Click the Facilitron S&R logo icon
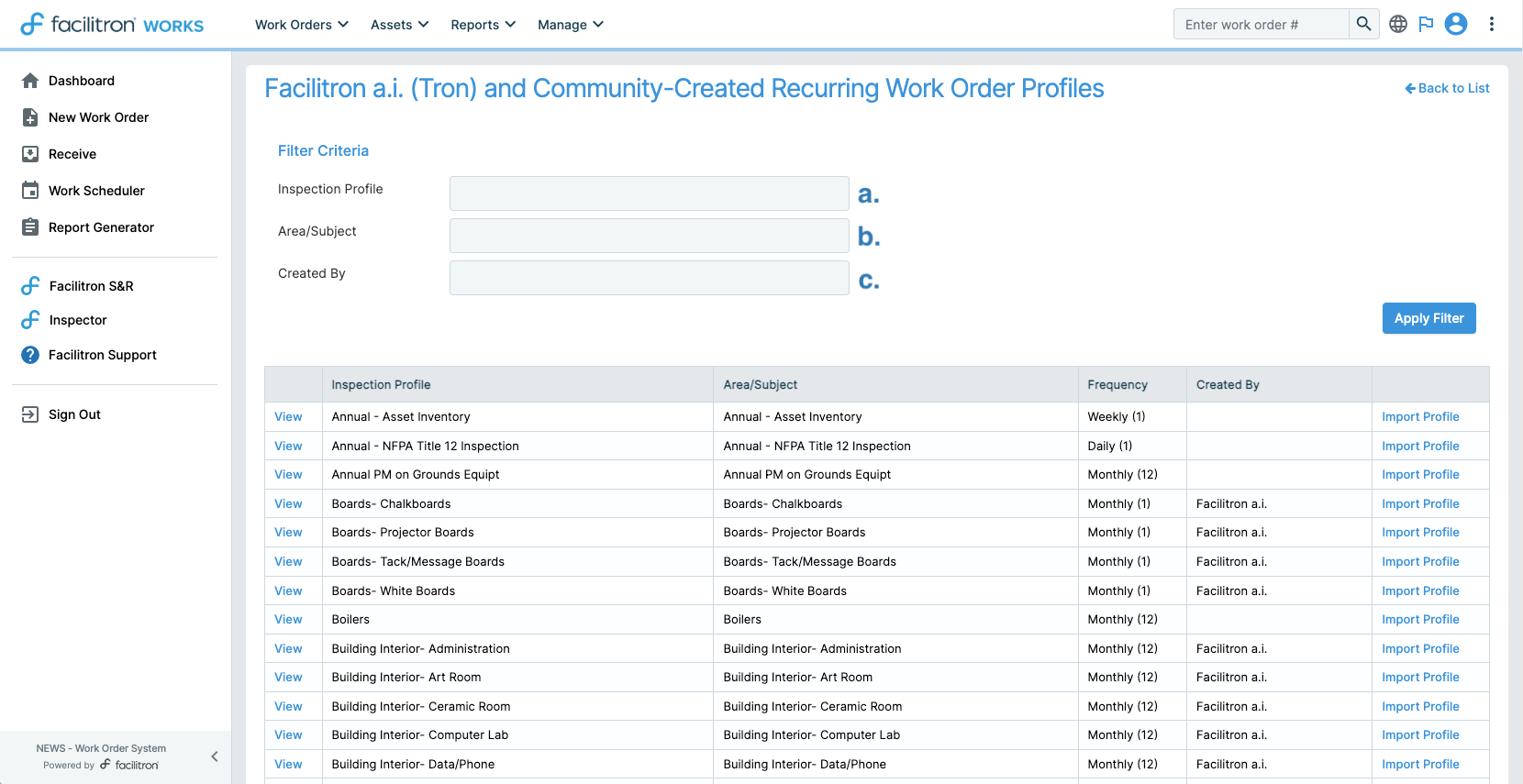The width and height of the screenshot is (1523, 784). pos(30,286)
